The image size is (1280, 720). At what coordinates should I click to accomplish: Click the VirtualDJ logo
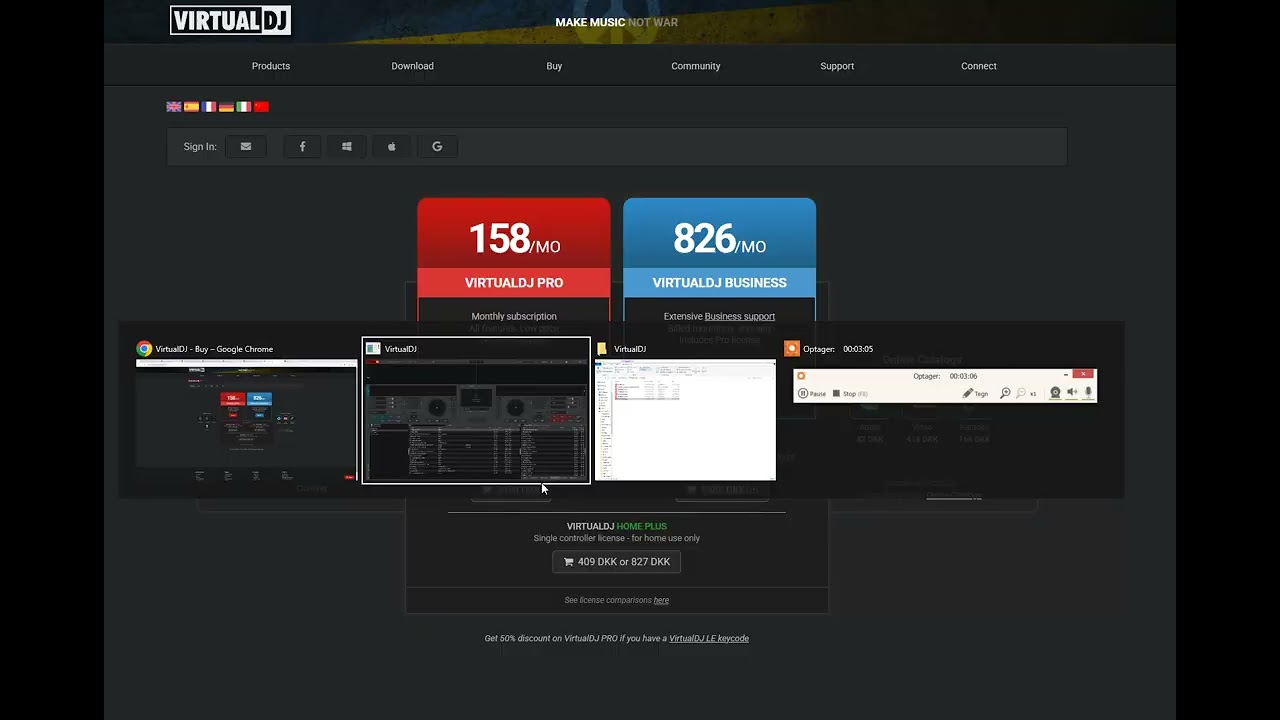coord(230,20)
